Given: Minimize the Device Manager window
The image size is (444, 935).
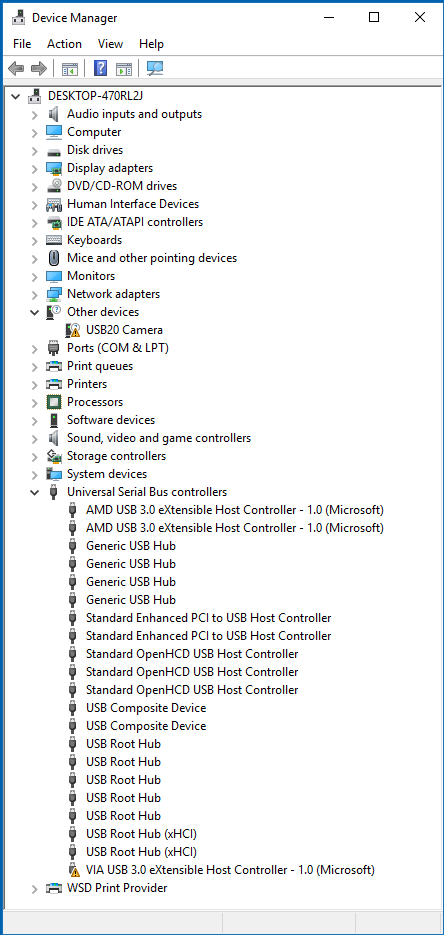Looking at the screenshot, I should click(x=328, y=17).
